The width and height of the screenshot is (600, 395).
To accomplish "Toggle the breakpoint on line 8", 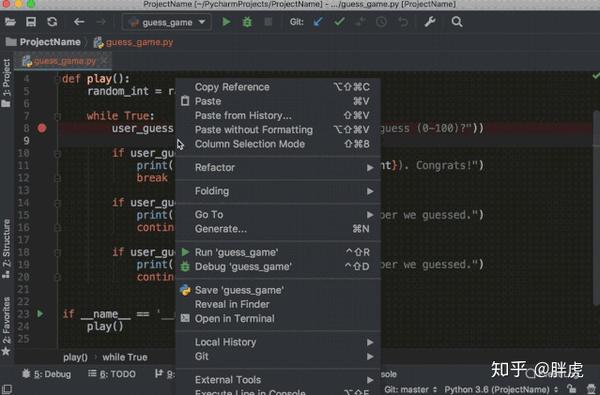I will click(x=42, y=128).
